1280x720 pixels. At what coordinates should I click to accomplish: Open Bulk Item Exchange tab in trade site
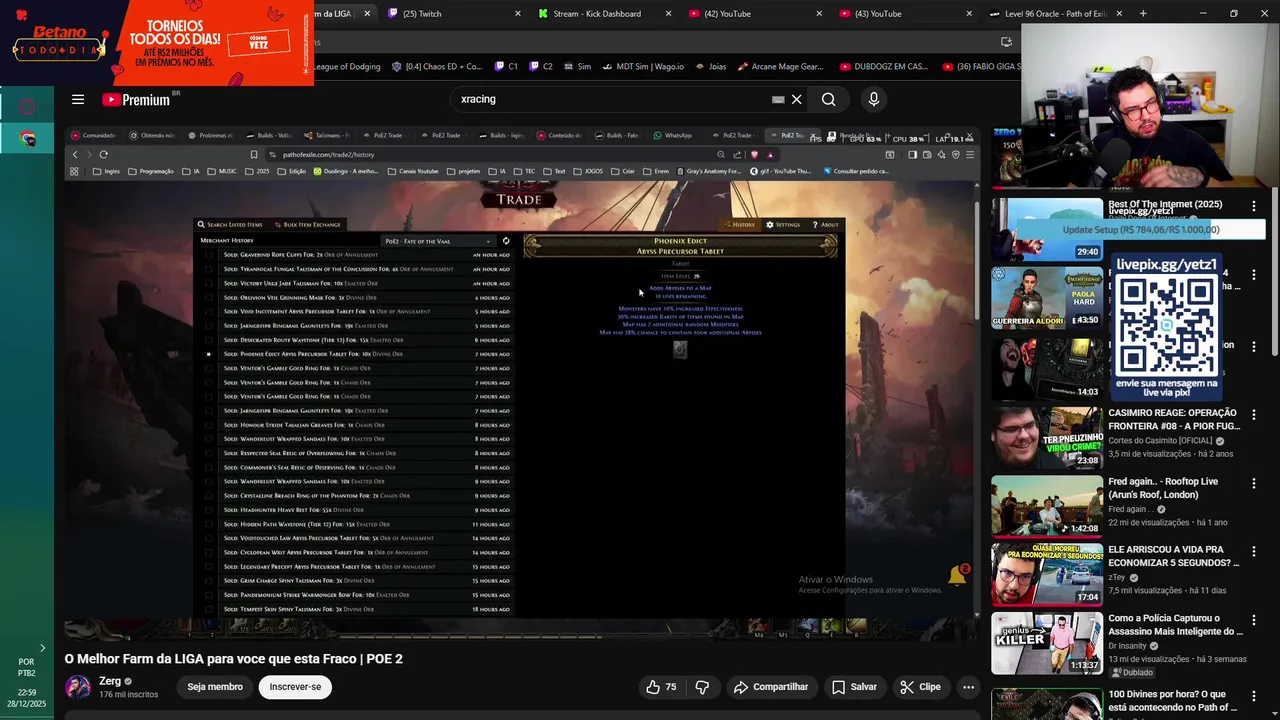coord(307,225)
